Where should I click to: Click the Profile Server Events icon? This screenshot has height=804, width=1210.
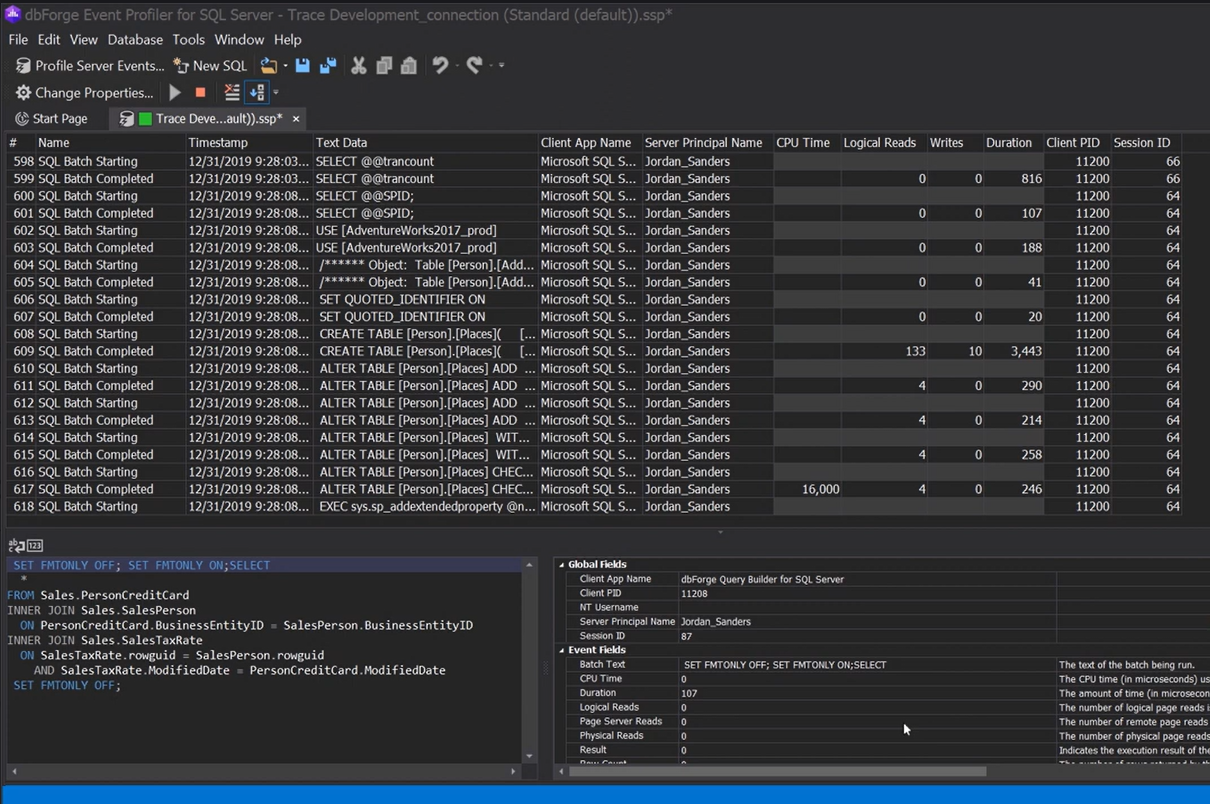pos(22,65)
